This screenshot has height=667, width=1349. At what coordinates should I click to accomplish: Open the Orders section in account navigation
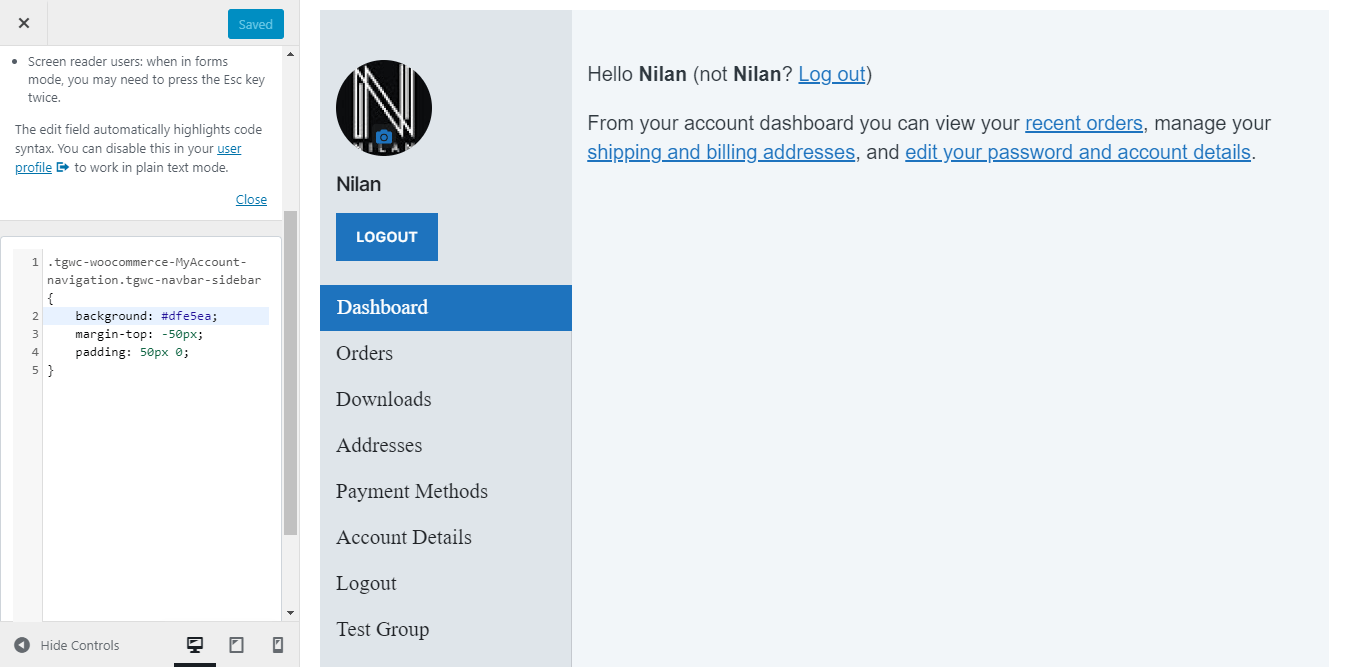tap(364, 353)
